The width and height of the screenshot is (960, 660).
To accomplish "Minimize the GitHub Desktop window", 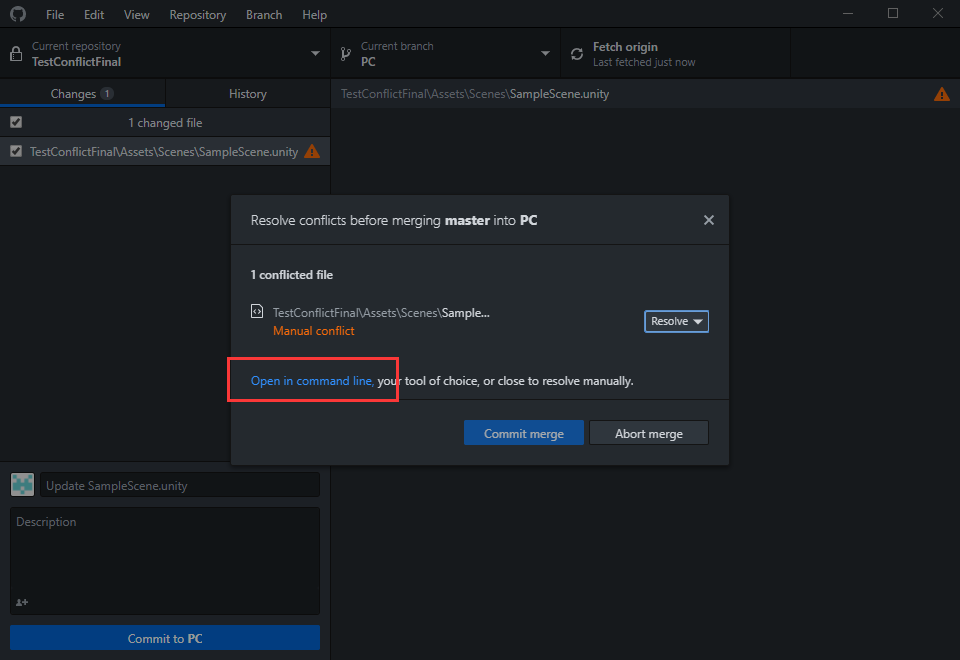I will [848, 13].
